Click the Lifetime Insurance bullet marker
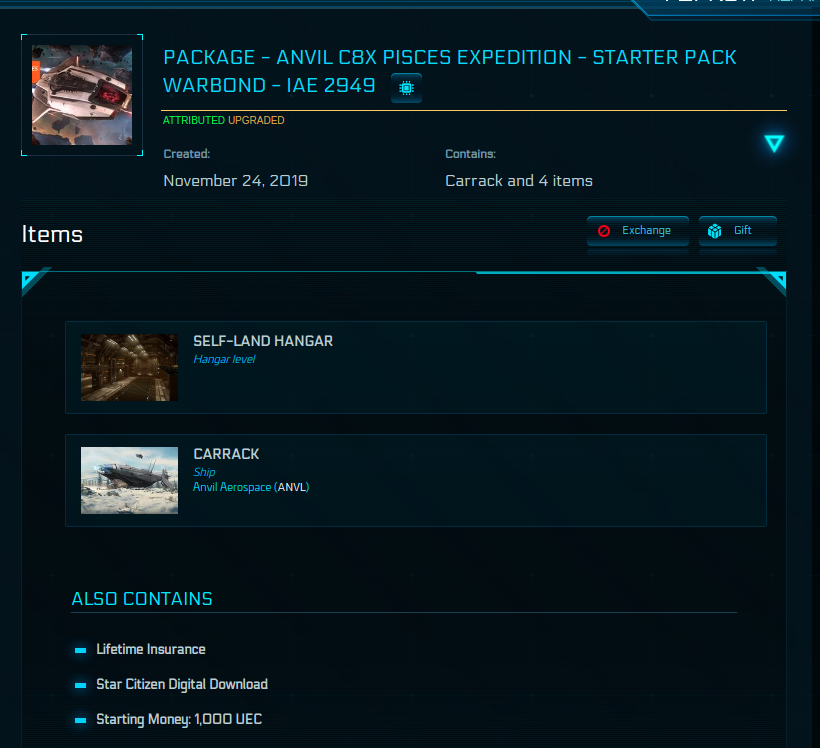The width and height of the screenshot is (820, 748). [81, 650]
